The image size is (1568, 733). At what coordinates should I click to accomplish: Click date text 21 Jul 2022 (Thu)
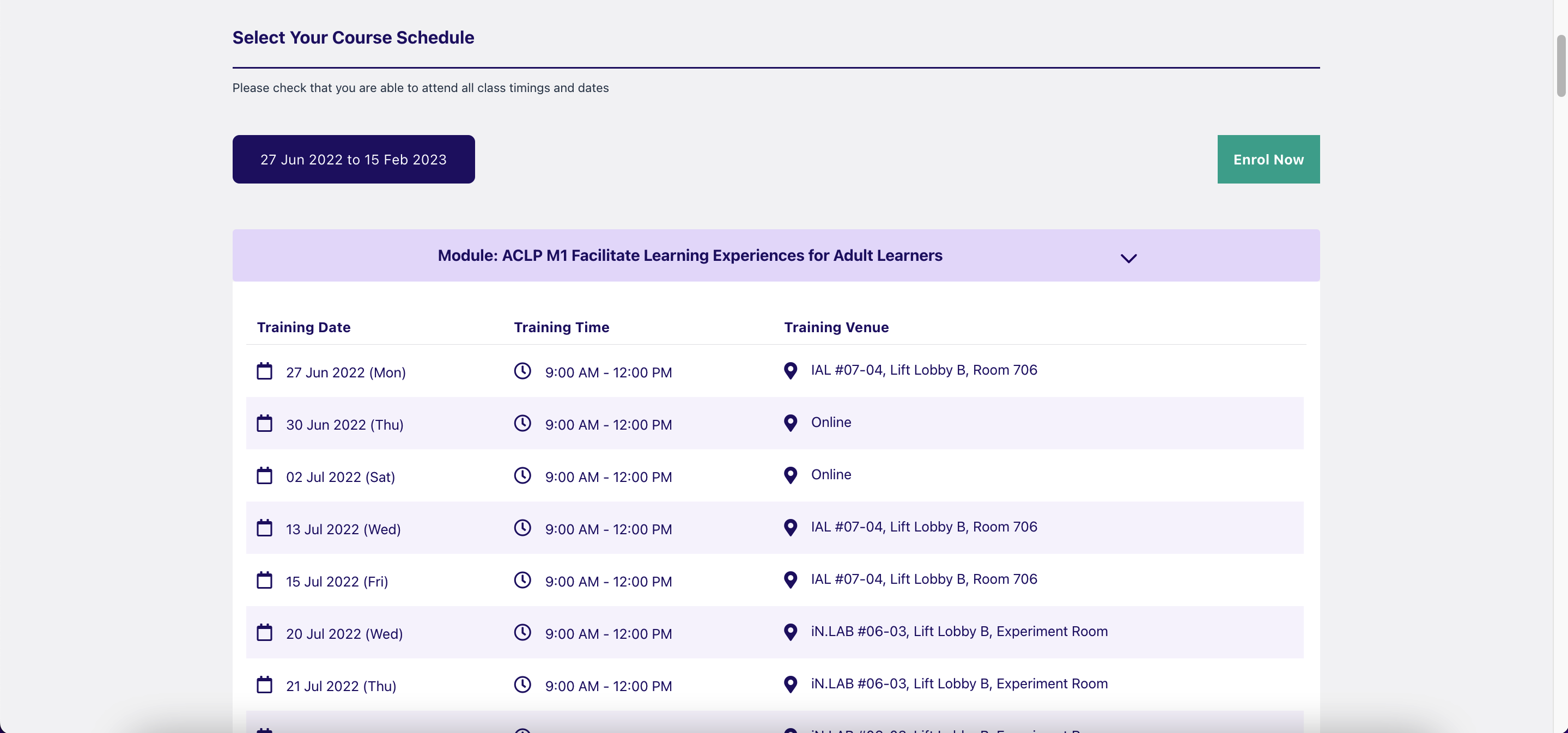point(341,686)
